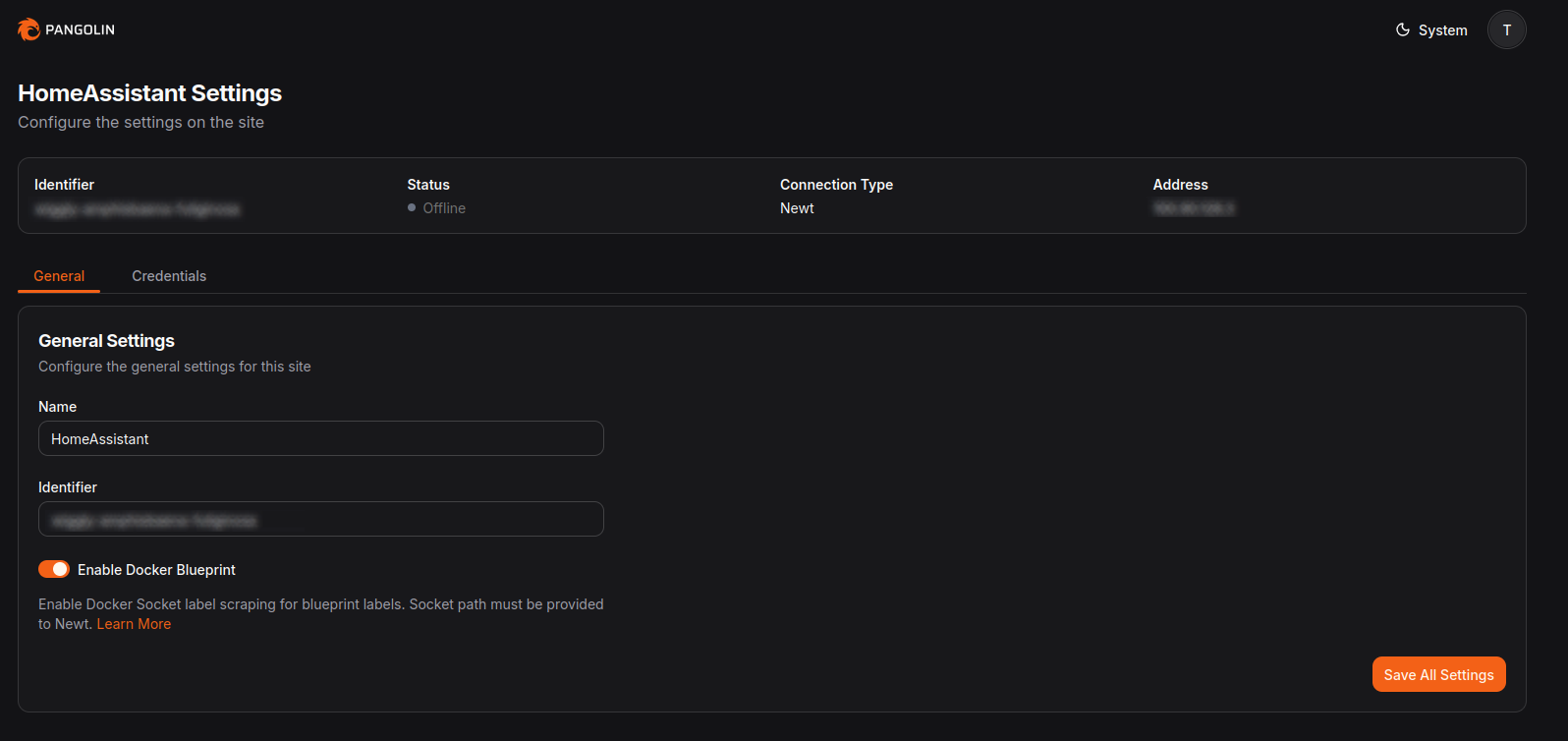1568x741 pixels.
Task: Click the General Settings section heading
Action: (x=106, y=341)
